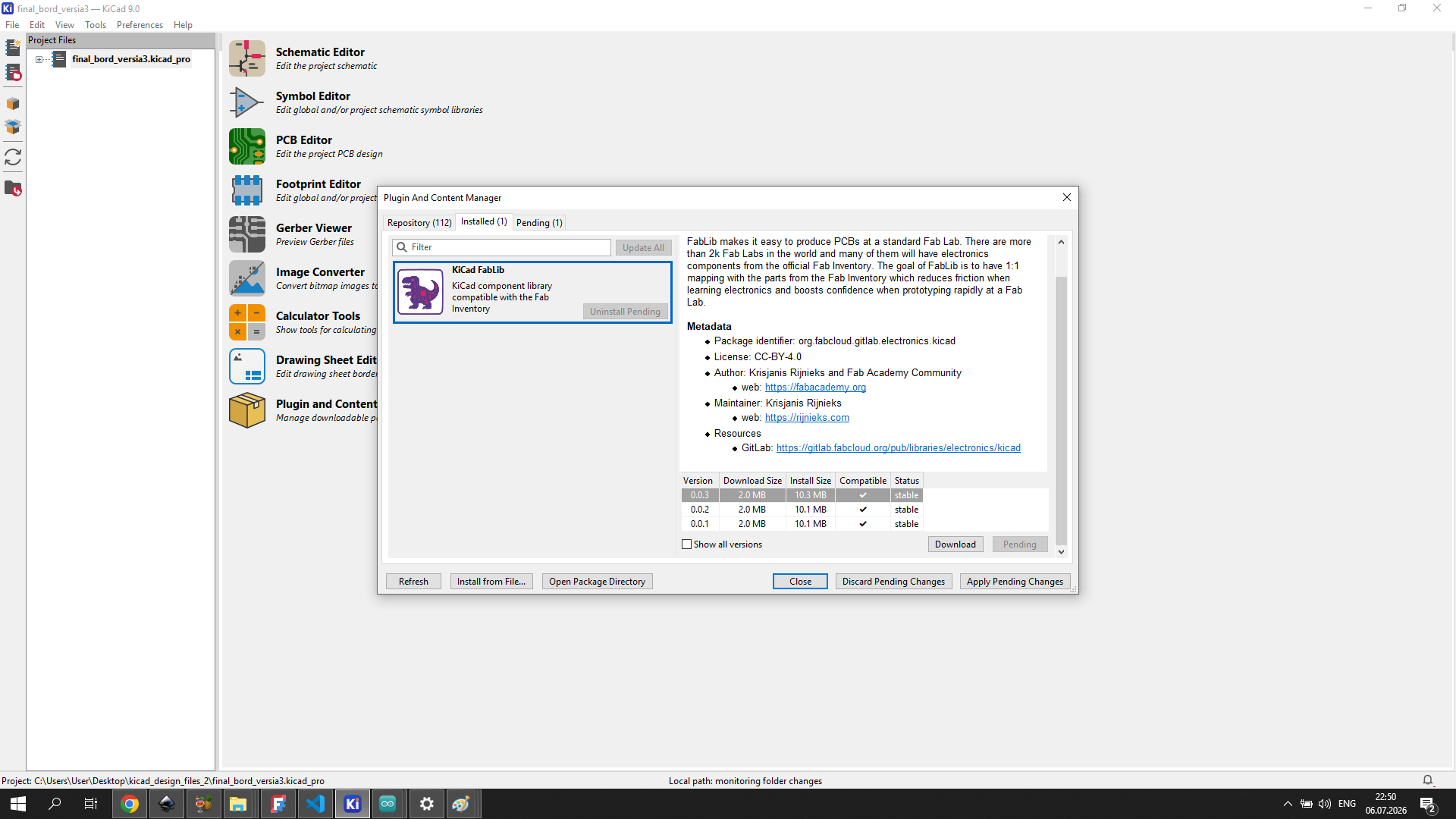Click the browse project folder icon
Image resolution: width=1456 pixels, height=819 pixels.
pyautogui.click(x=13, y=188)
